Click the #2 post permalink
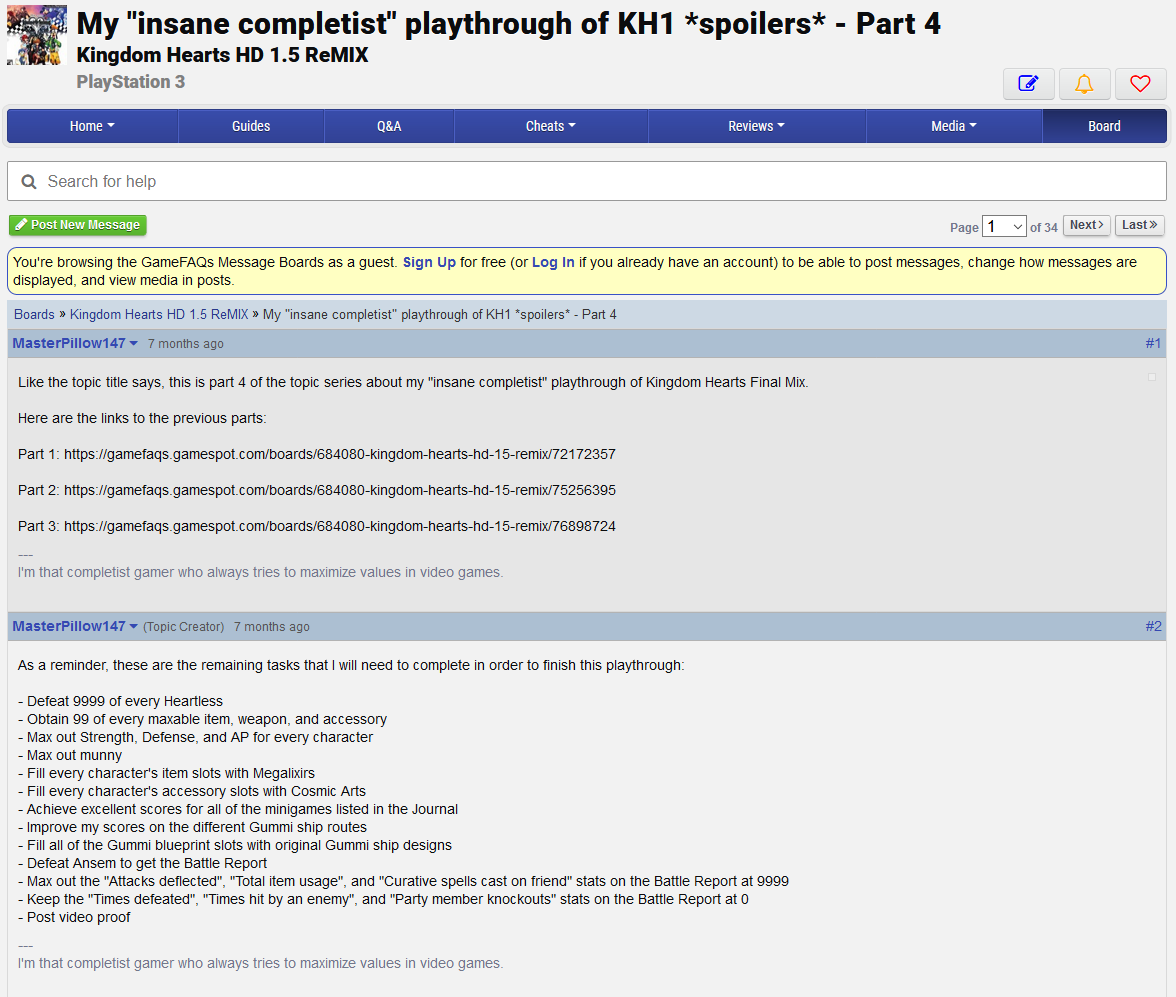Viewport: 1176px width, 997px height. point(1154,626)
